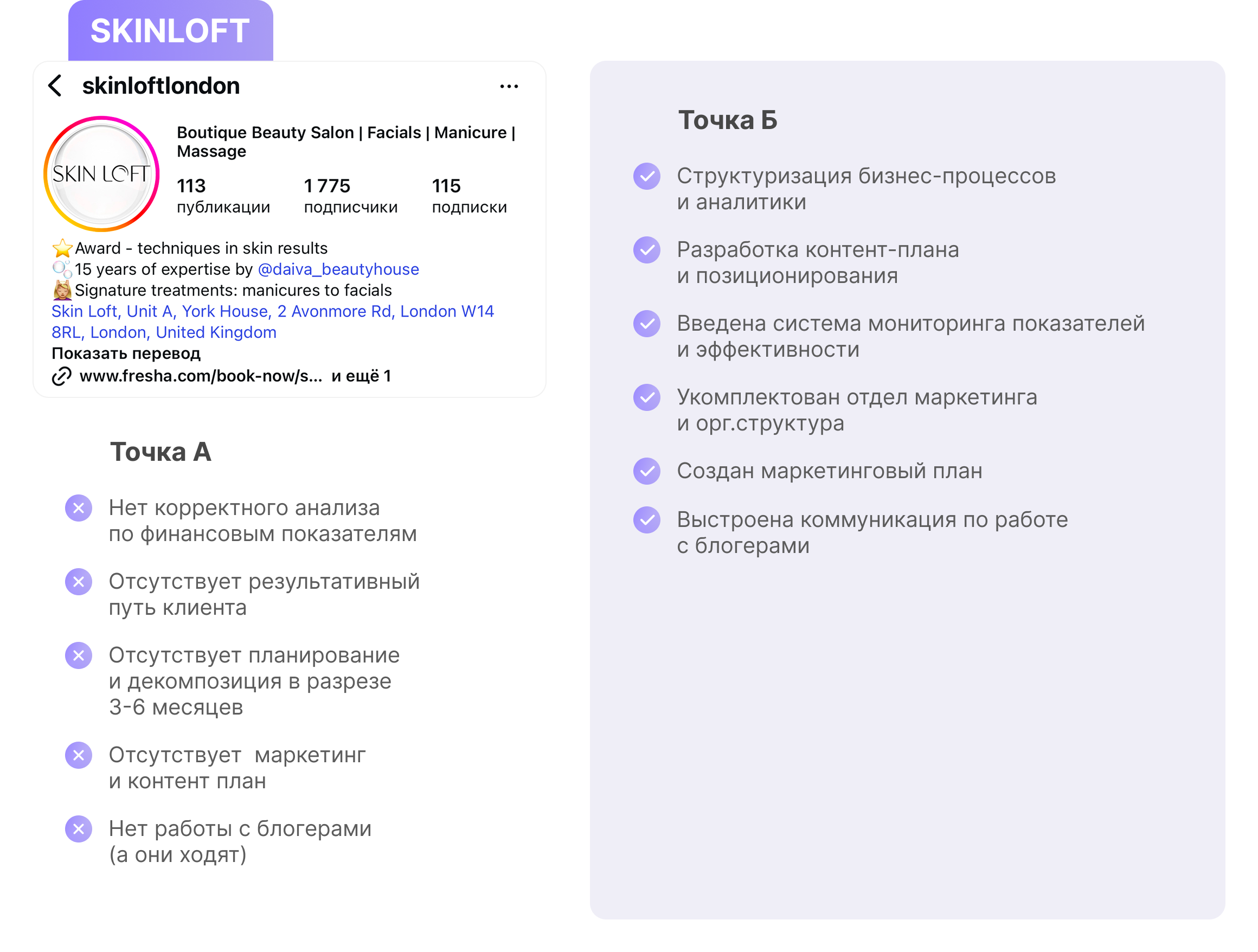Click the X icon beside 'Отсутствует планирование'
Image resolution: width=1258 pixels, height=952 pixels.
[79, 655]
